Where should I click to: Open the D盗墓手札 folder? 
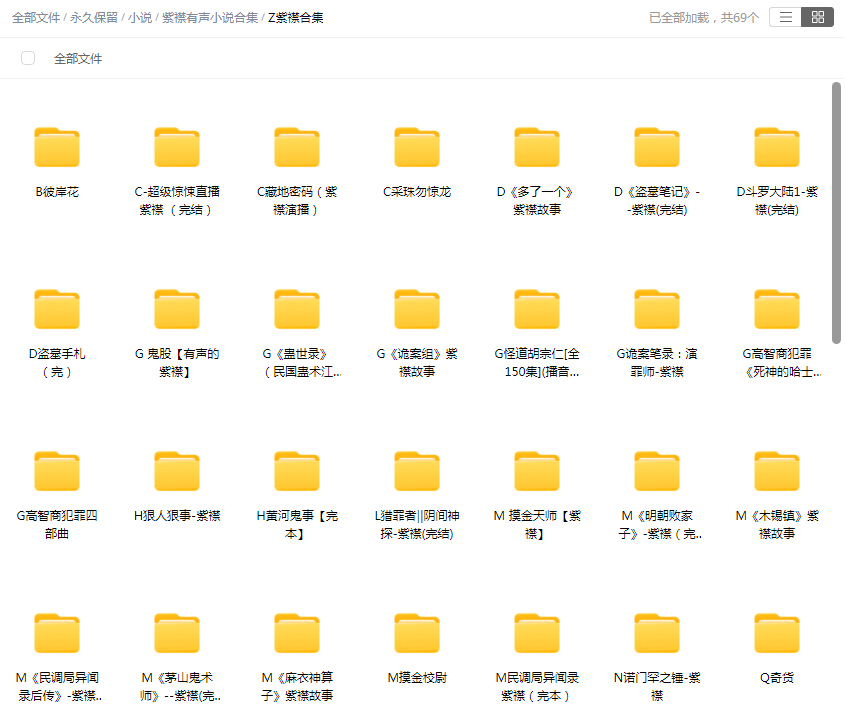pos(57,310)
